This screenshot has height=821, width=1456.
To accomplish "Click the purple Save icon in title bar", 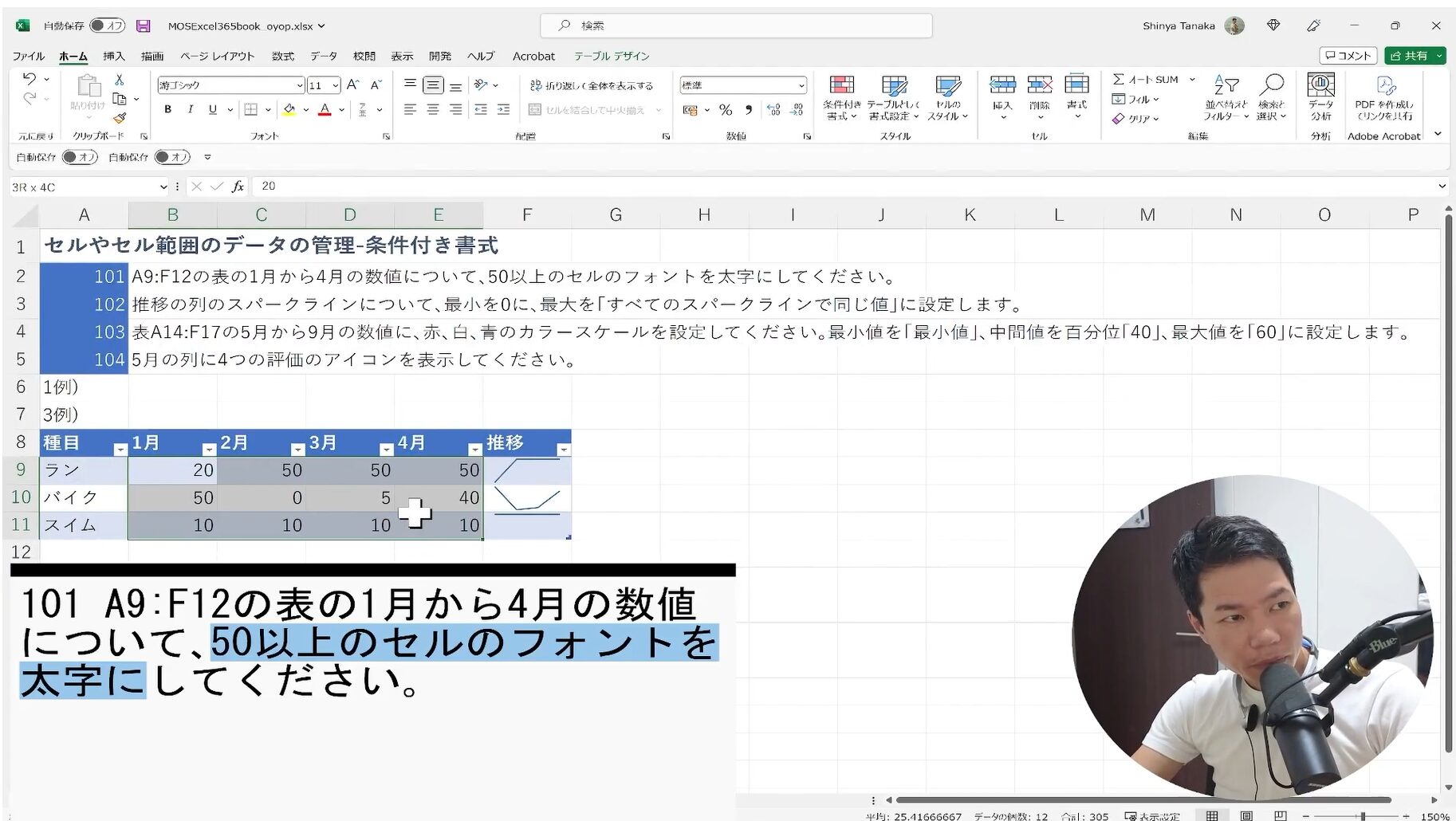I will (144, 26).
